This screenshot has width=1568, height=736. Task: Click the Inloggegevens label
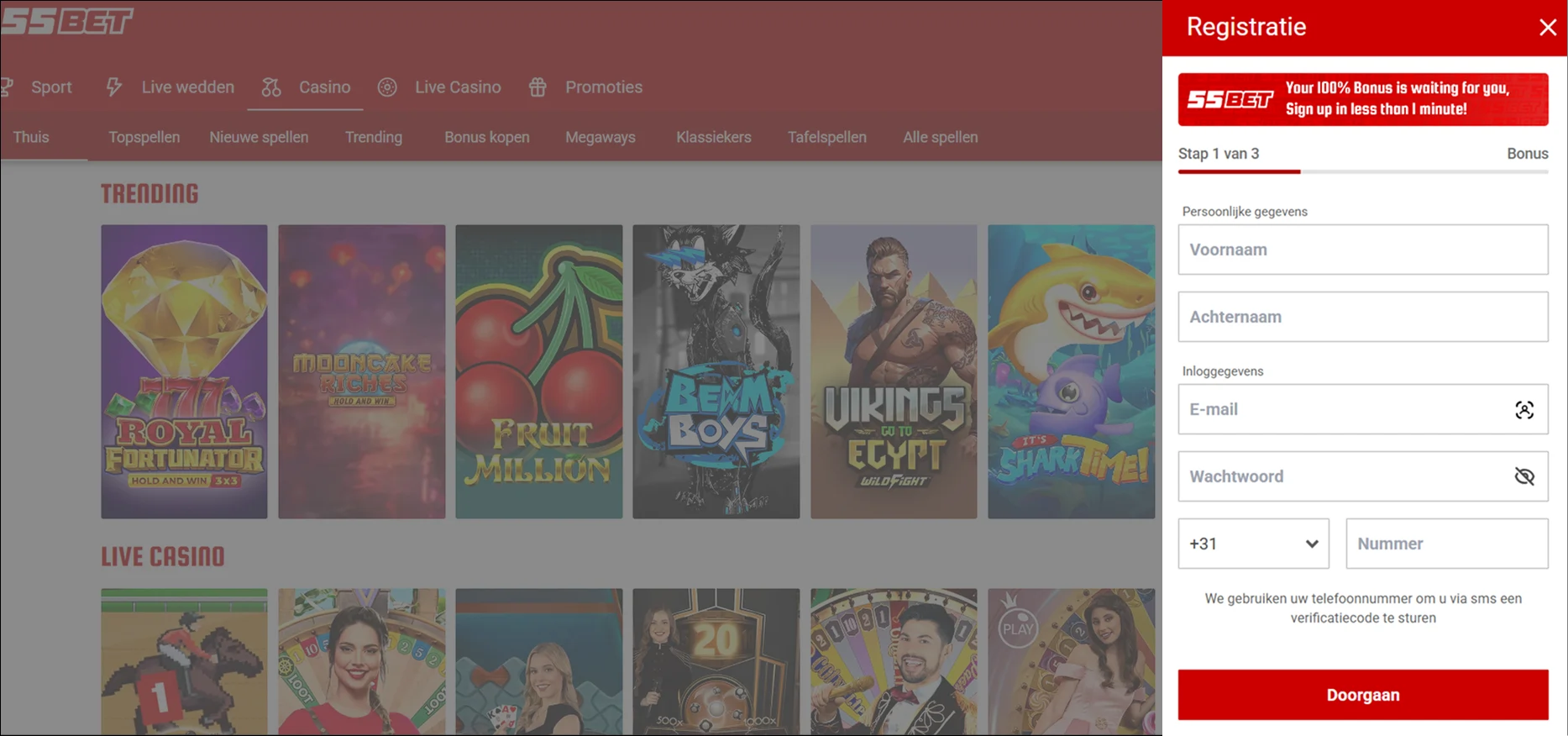pyautogui.click(x=1223, y=371)
